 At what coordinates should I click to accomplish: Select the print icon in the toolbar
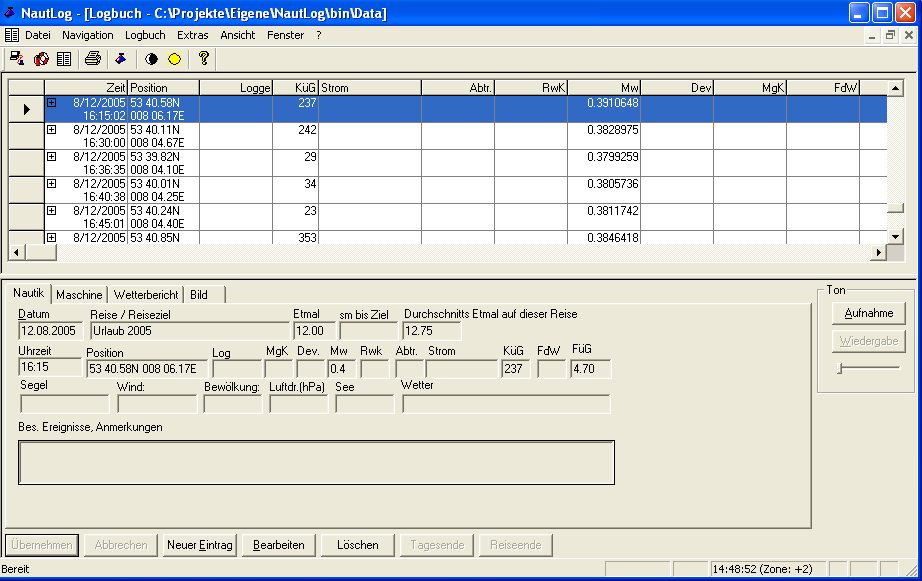[92, 59]
